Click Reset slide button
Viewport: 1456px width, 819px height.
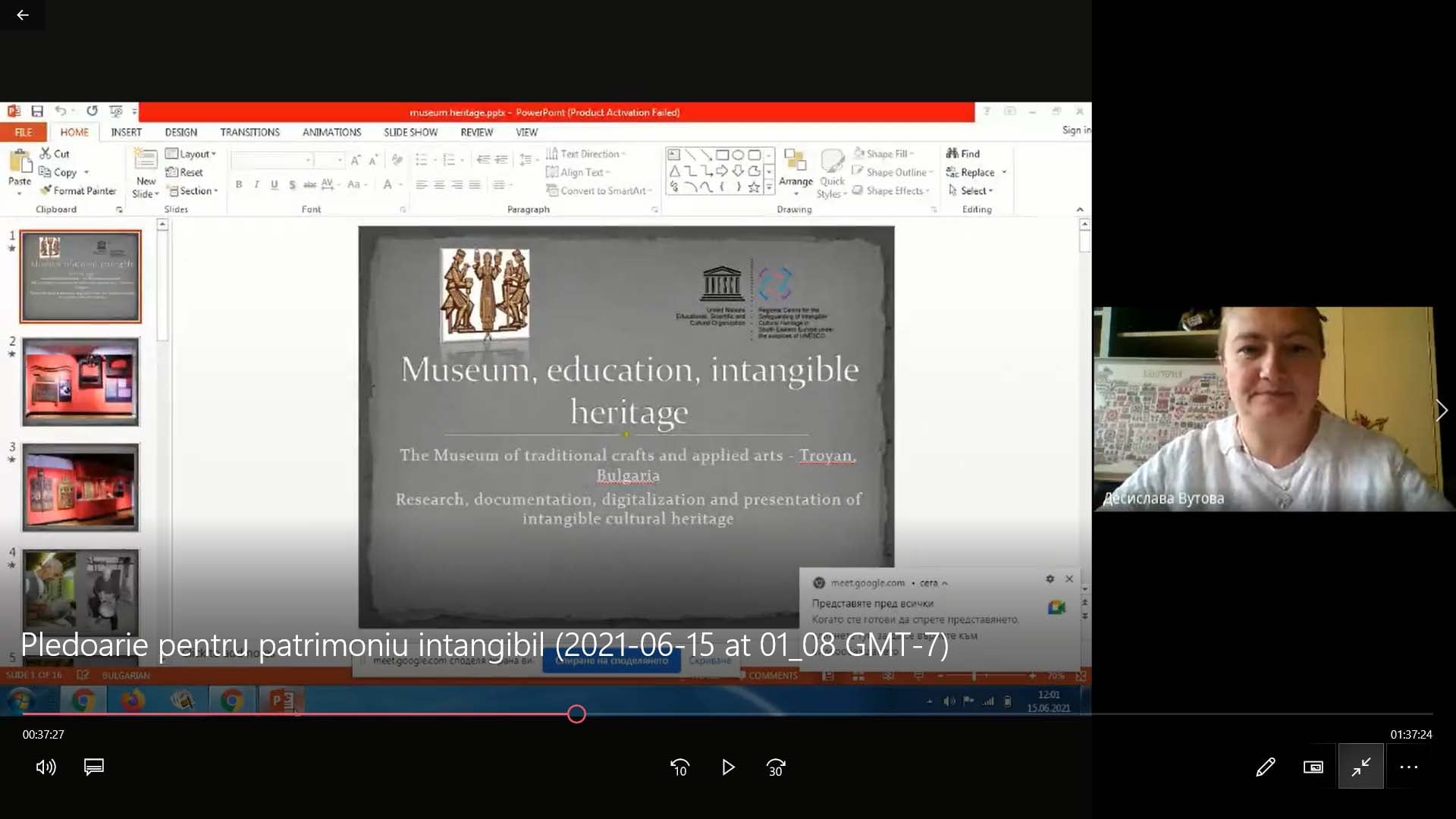coord(184,172)
